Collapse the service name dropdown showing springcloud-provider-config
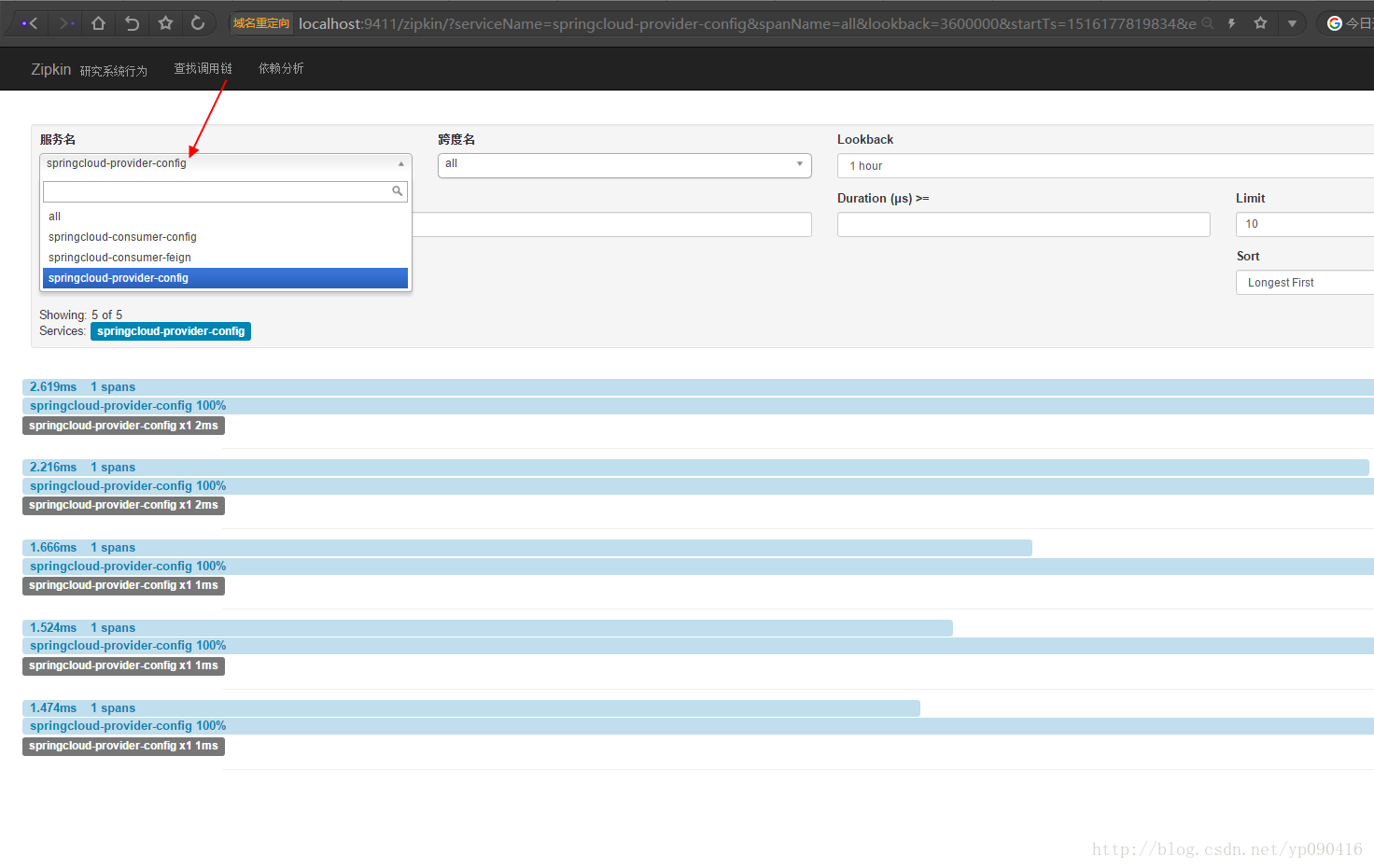This screenshot has height=868, width=1374. [x=226, y=163]
